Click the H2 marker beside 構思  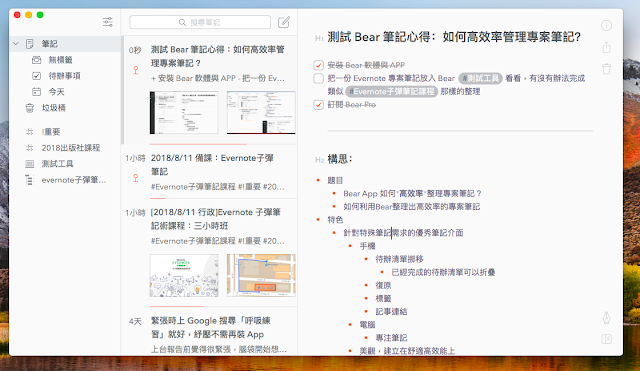pyautogui.click(x=319, y=160)
